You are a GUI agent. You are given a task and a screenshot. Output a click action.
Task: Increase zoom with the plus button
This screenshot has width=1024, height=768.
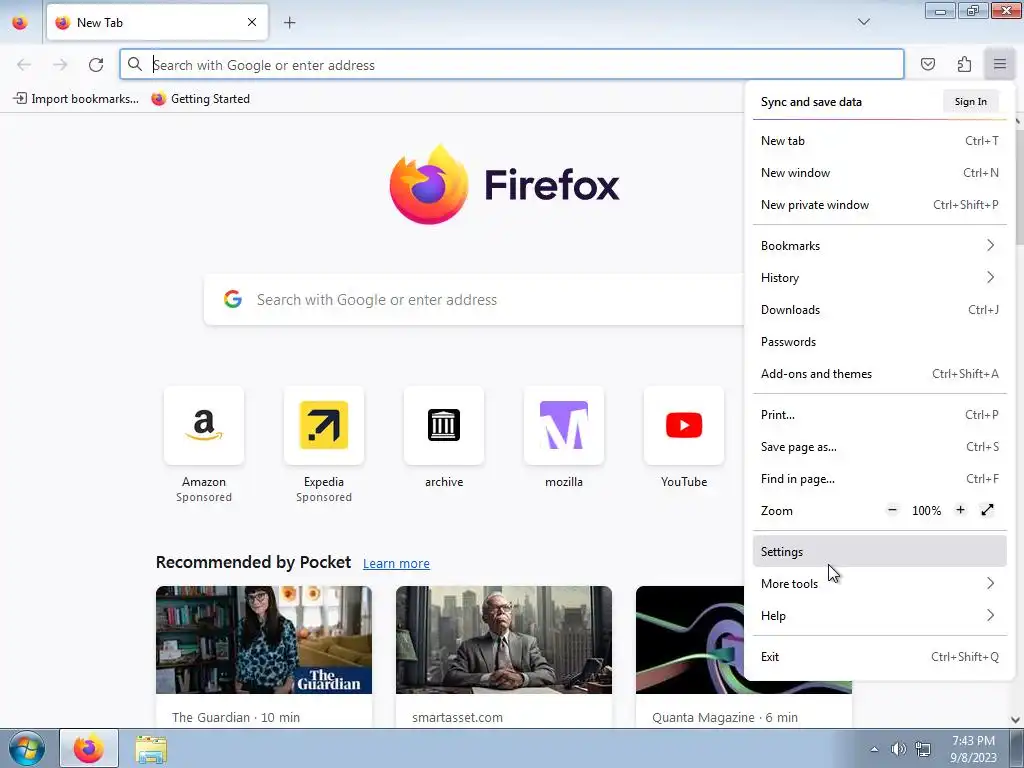point(960,510)
